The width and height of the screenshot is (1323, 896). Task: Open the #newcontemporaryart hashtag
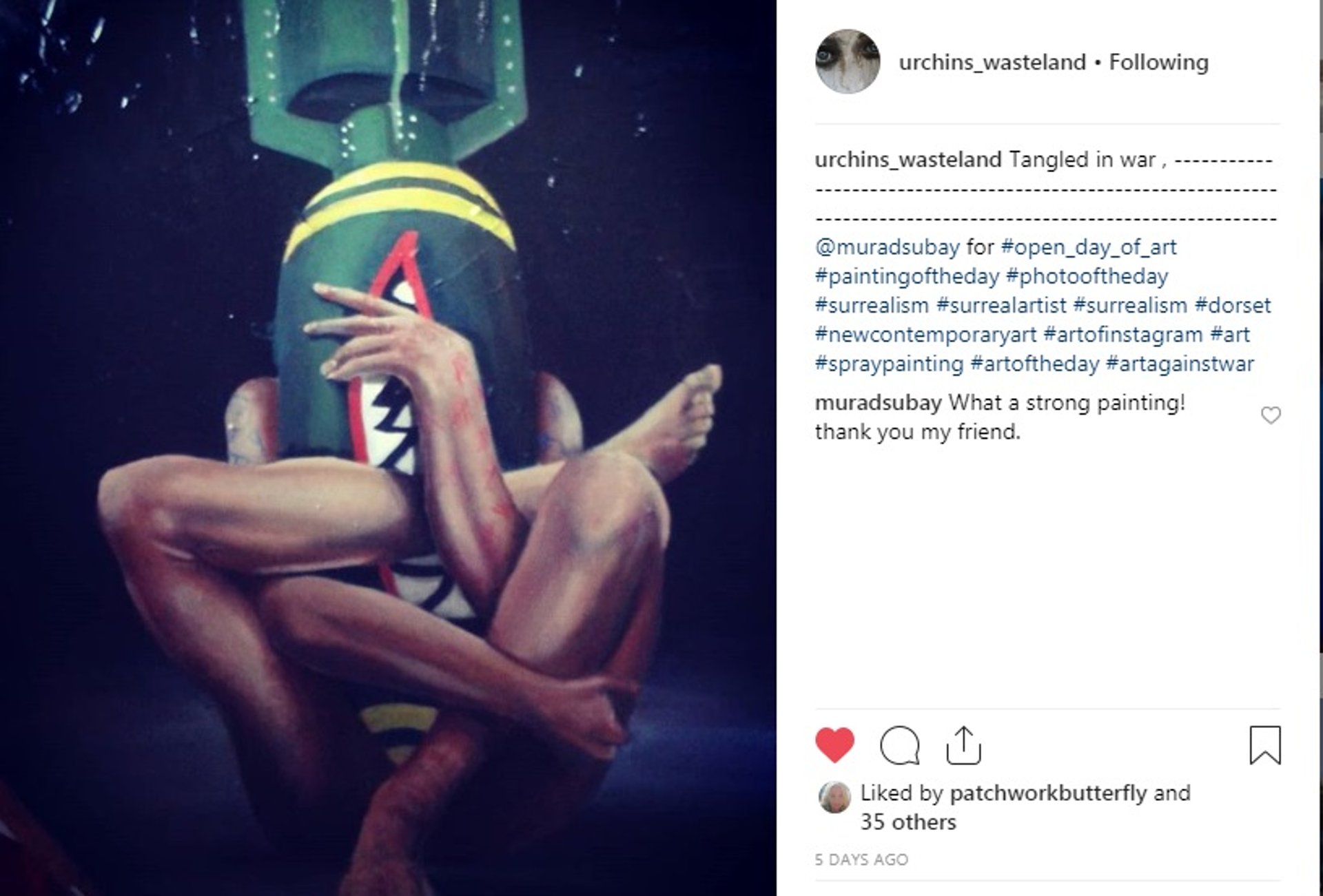pyautogui.click(x=925, y=335)
